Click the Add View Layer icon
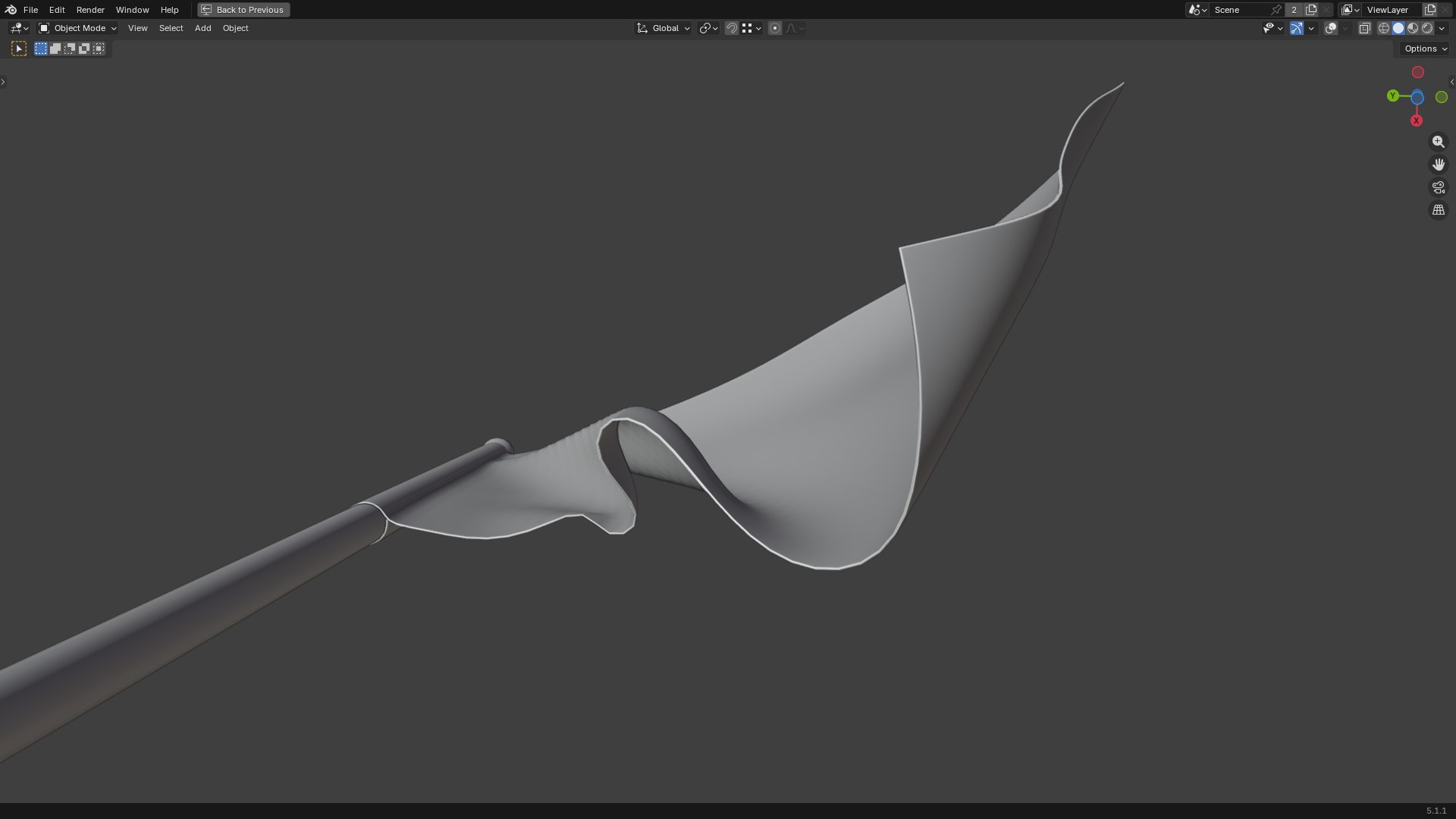This screenshot has width=1456, height=819. coord(1430,10)
